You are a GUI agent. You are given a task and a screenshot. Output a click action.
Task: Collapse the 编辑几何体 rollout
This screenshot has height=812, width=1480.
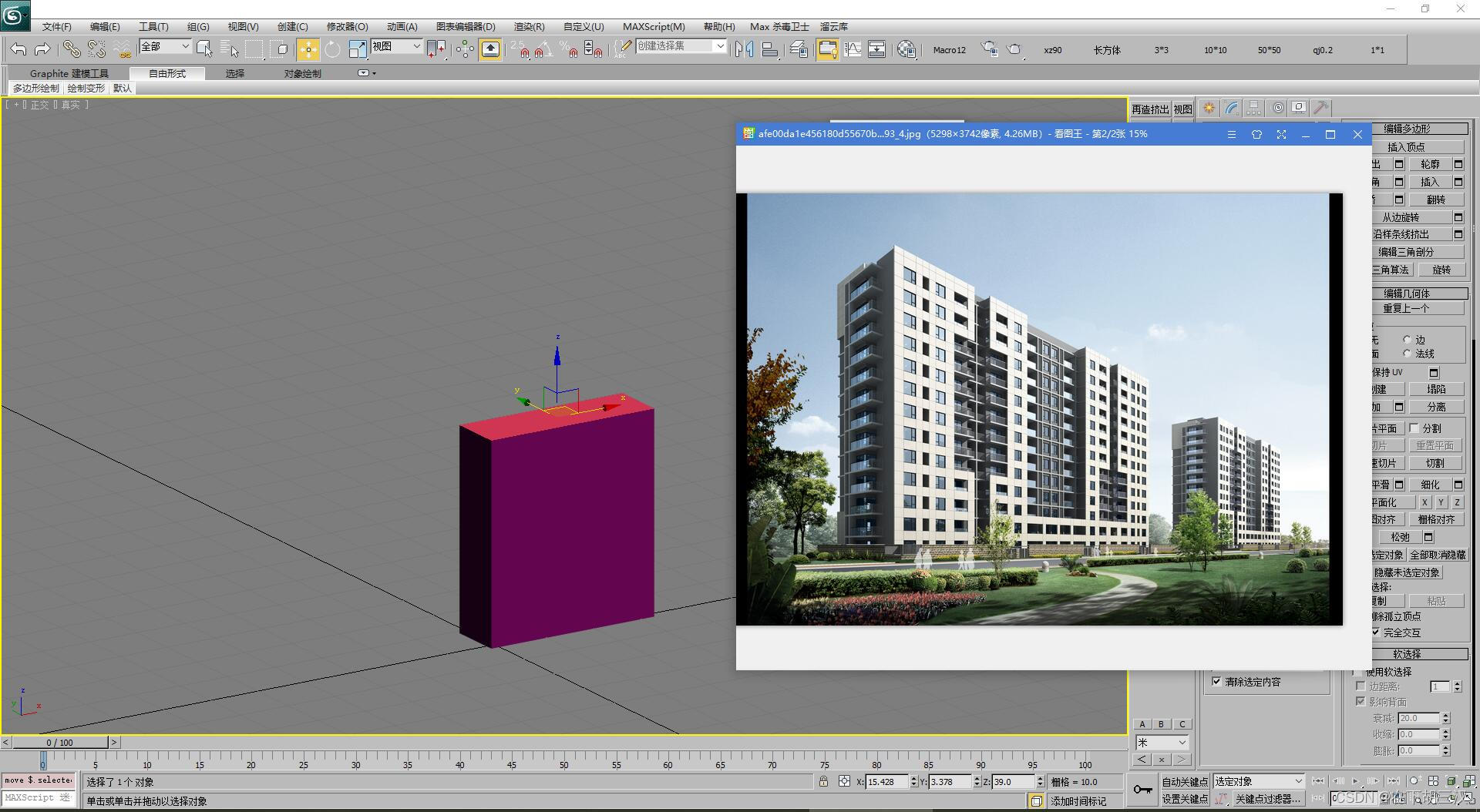(x=1406, y=294)
